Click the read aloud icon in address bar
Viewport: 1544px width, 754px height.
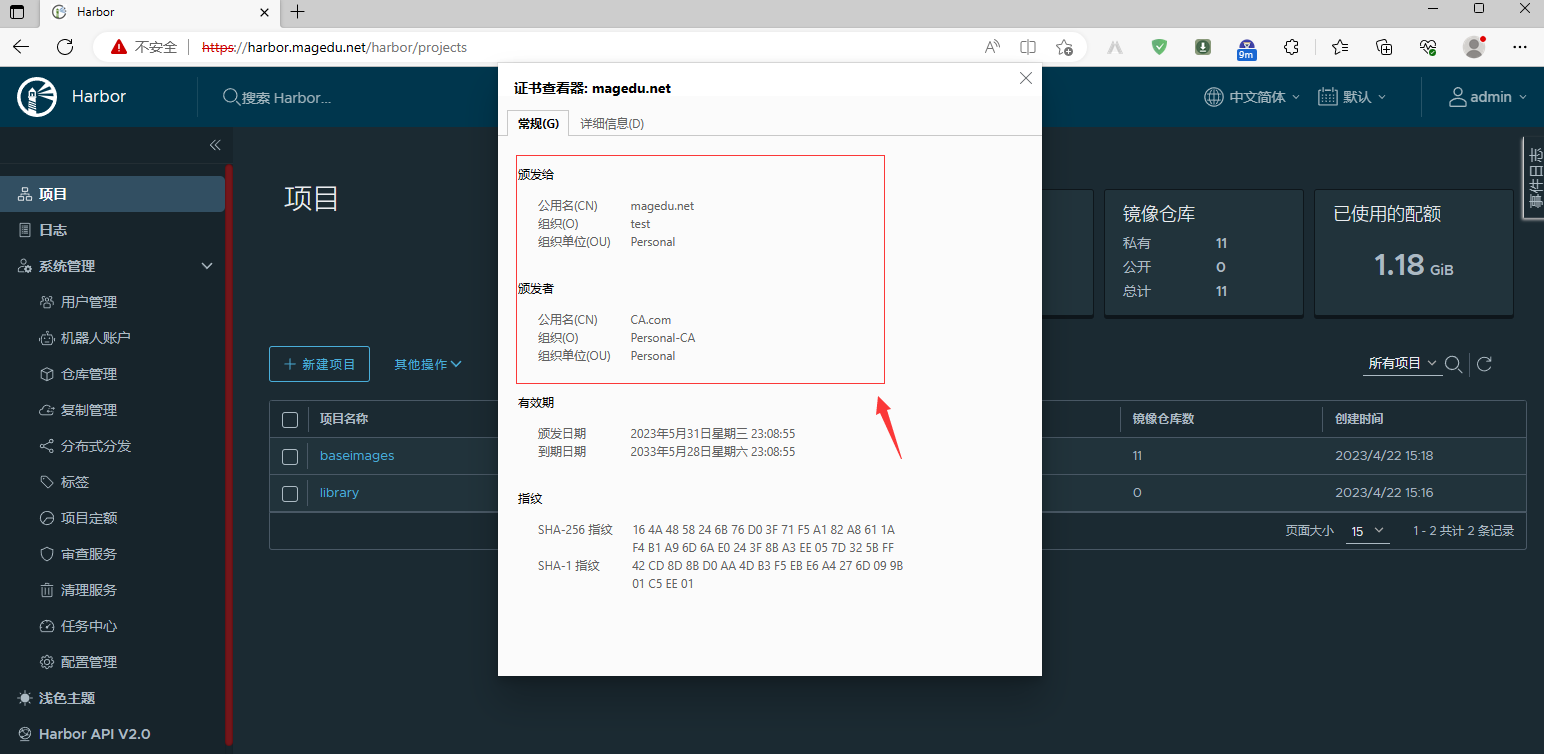(x=992, y=47)
